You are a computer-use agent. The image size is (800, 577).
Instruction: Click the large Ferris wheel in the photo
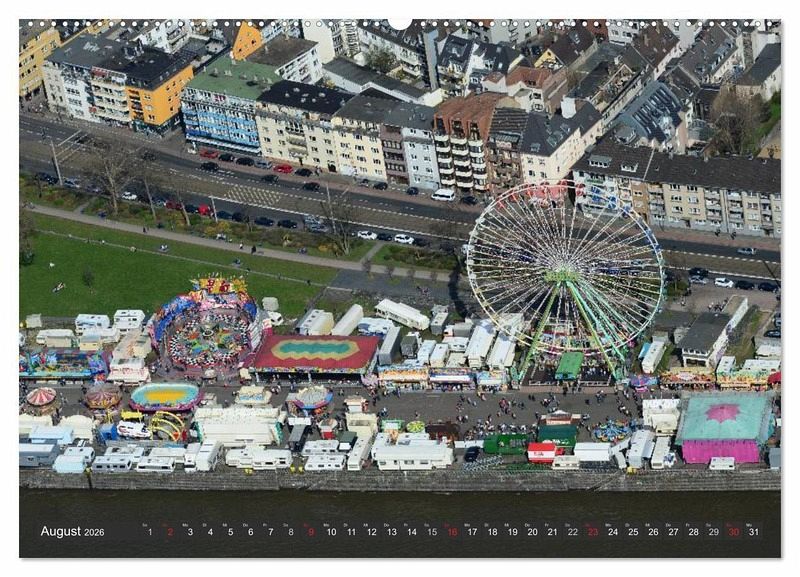pos(565,268)
